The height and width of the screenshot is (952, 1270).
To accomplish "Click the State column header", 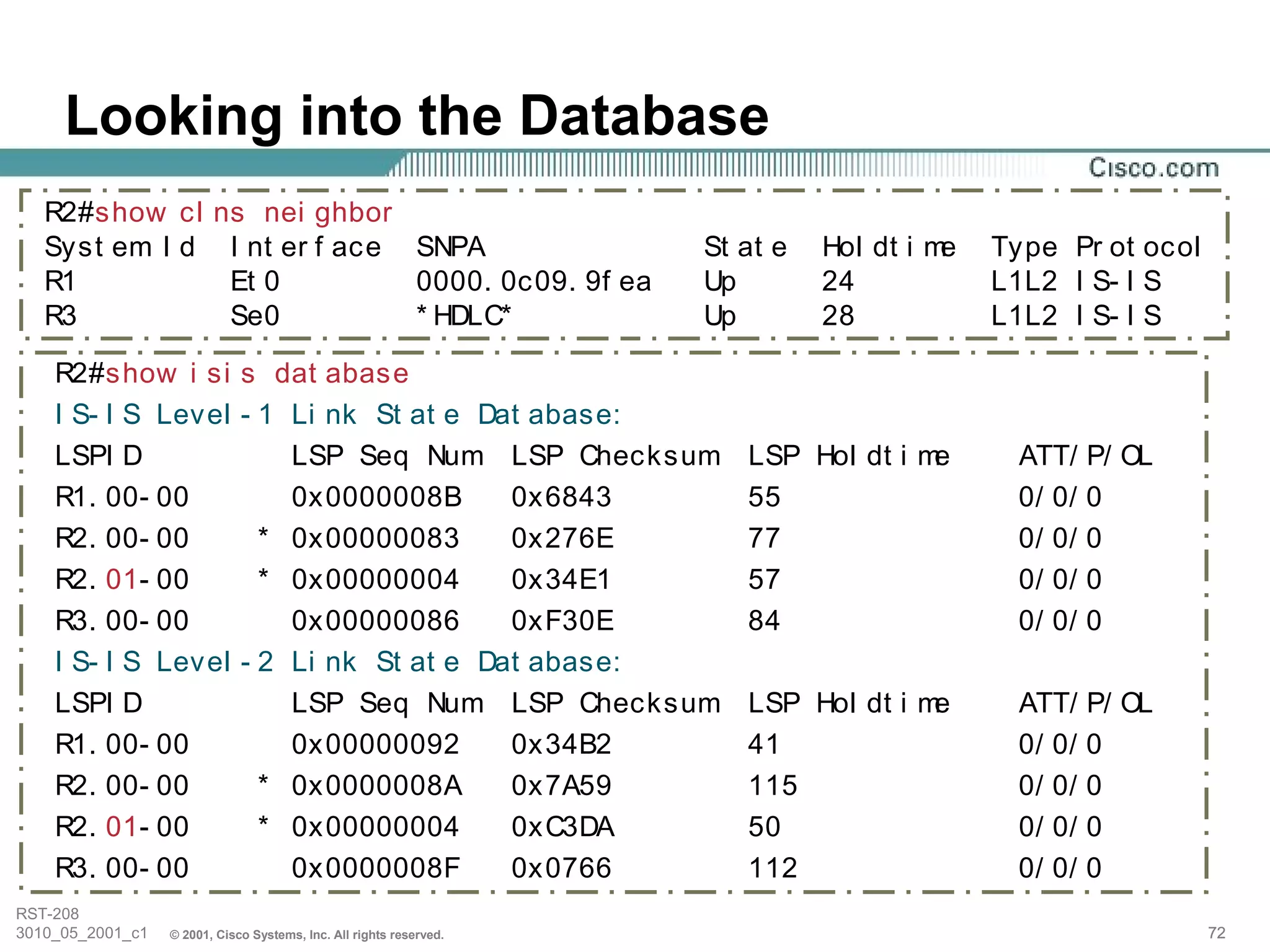I will 745,247.
